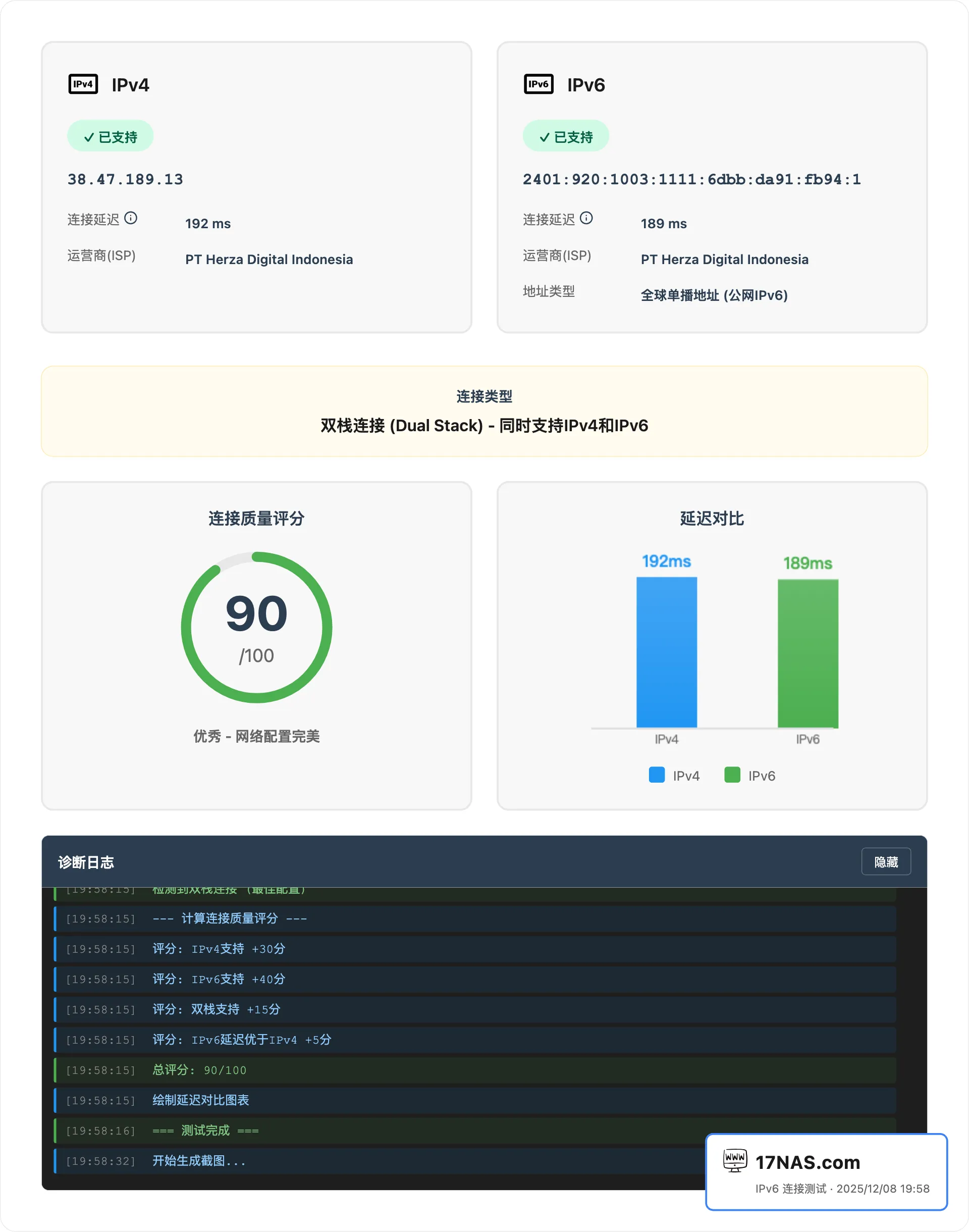Click IPv4 ISP PT Herza Digital Indonesia
969x1232 pixels.
(x=269, y=260)
